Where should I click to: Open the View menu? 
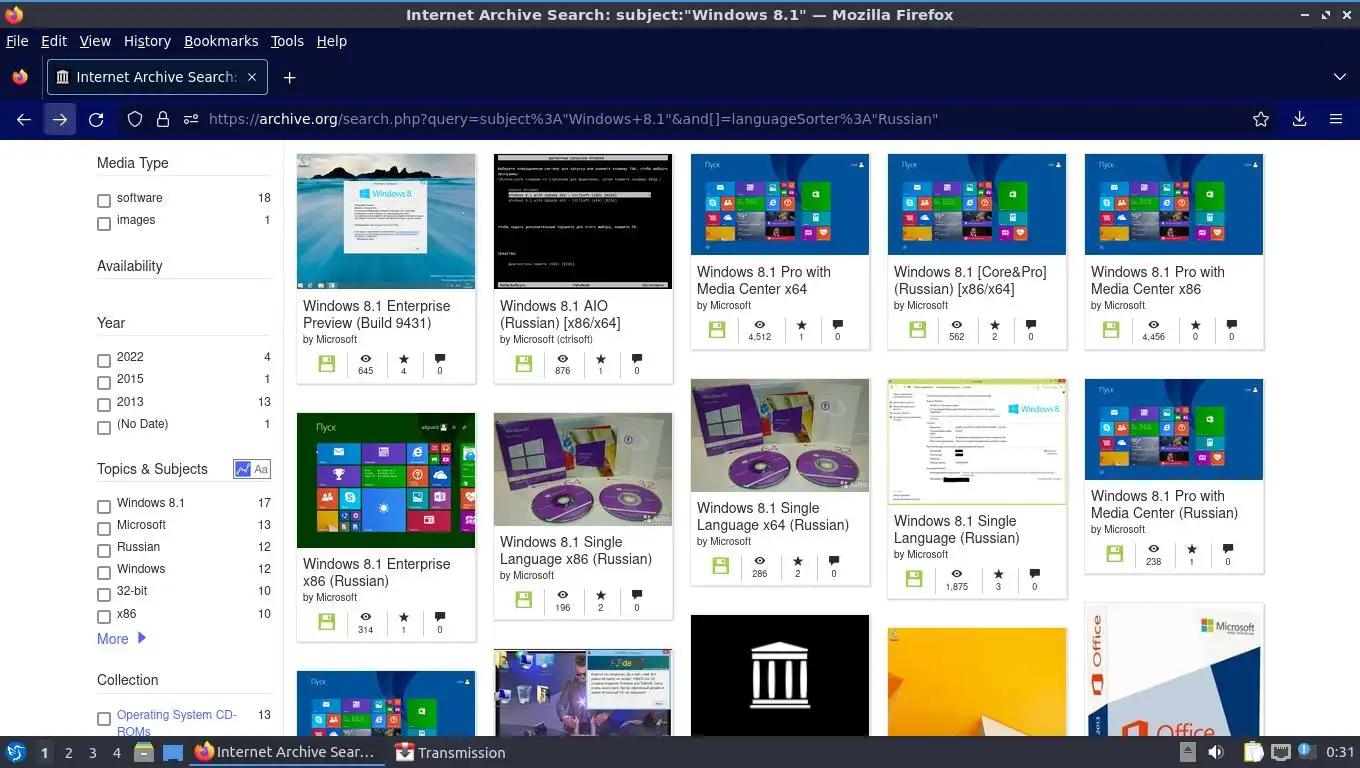(x=95, y=41)
